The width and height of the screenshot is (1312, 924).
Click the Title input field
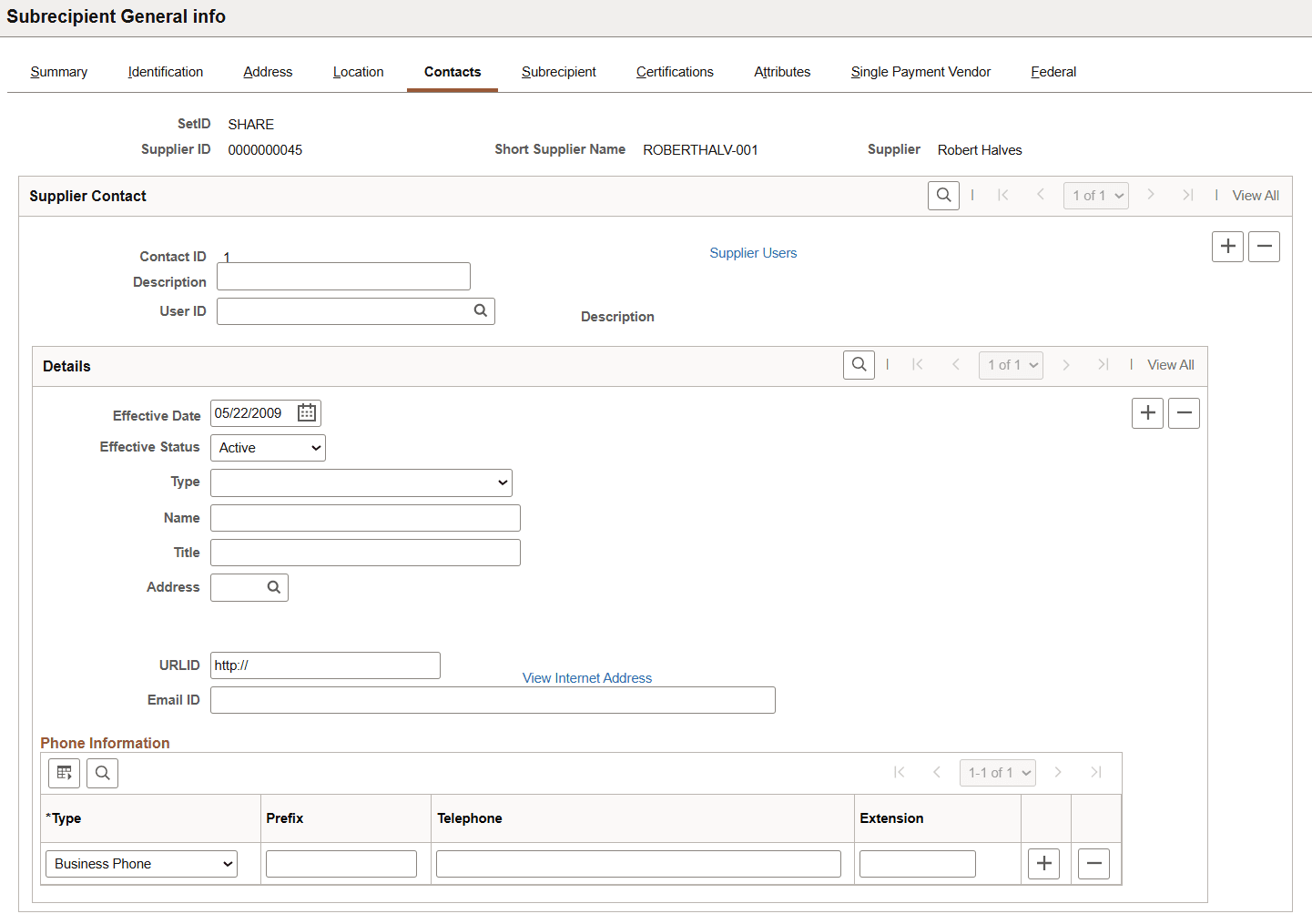tap(365, 553)
